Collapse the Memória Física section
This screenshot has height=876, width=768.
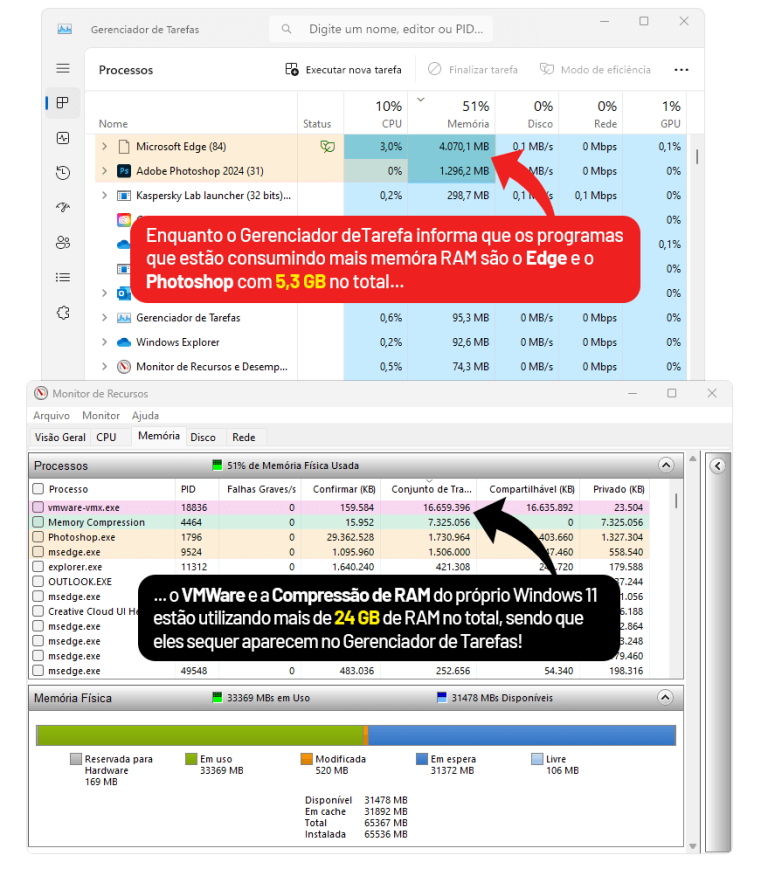tap(665, 697)
